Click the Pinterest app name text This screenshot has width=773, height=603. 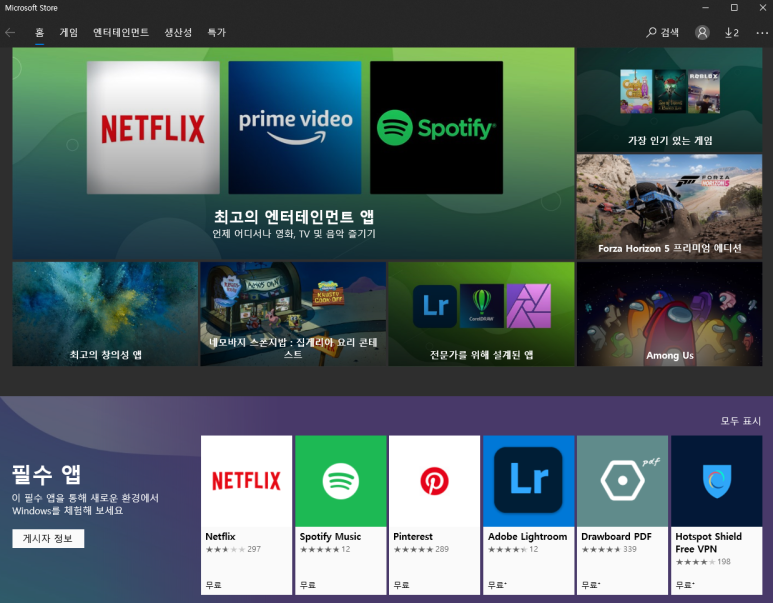(413, 536)
